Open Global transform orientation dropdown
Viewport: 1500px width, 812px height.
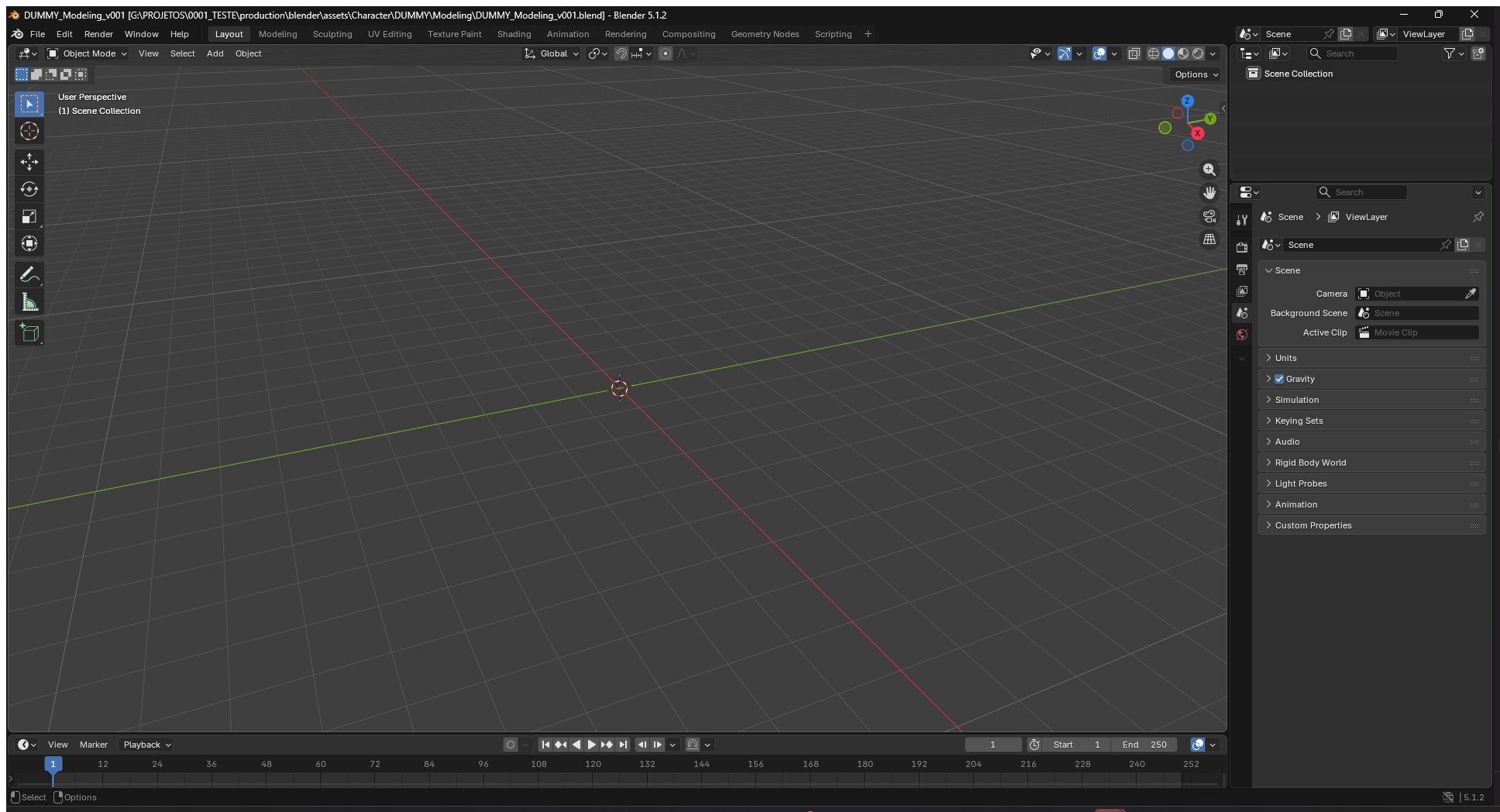click(x=552, y=53)
